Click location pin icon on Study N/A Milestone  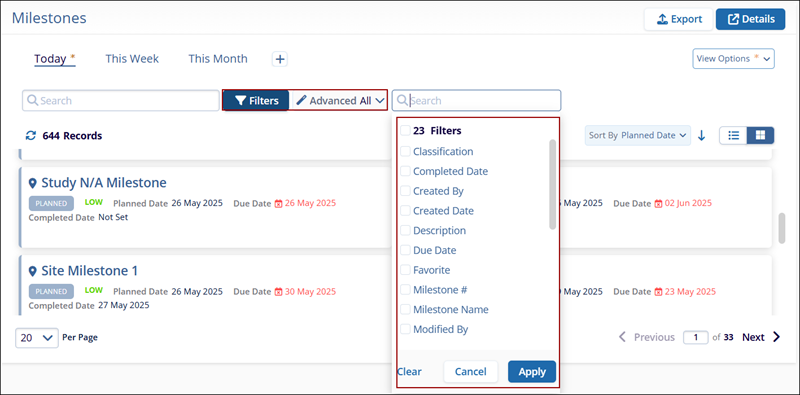click(x=33, y=183)
